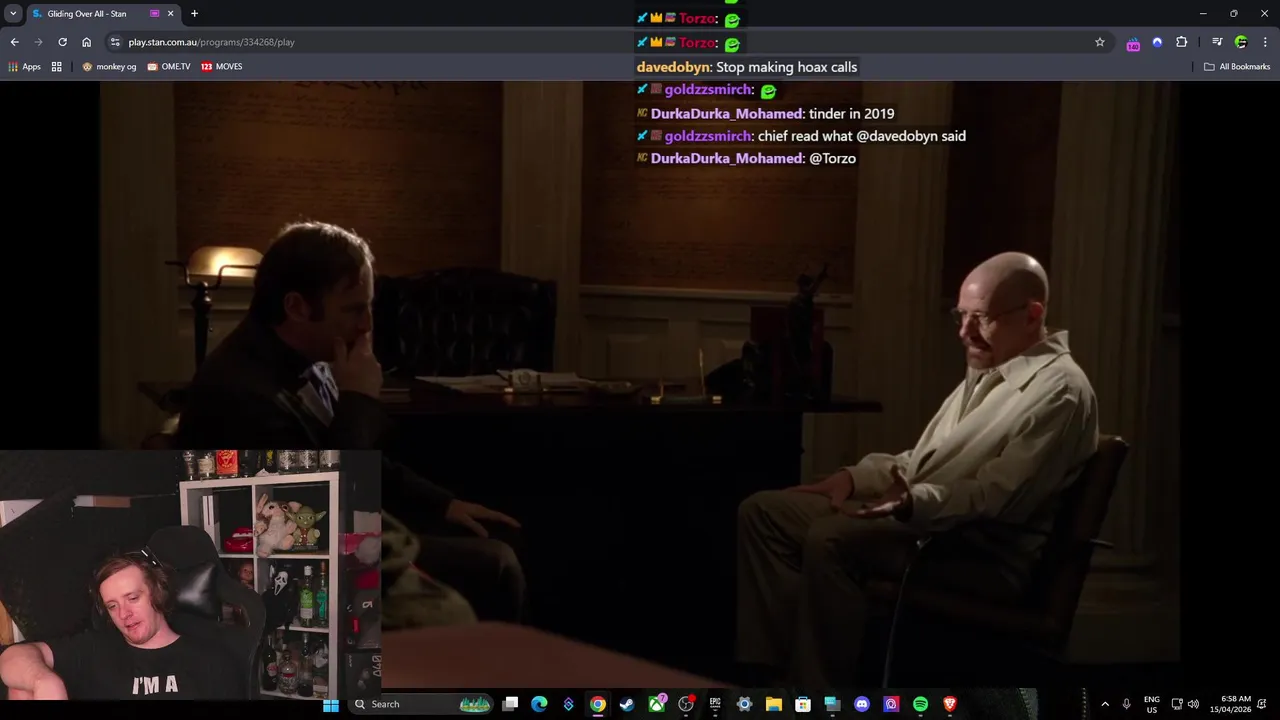1280x720 pixels.
Task: Open Epic Games Launcher on taskbar
Action: [715, 704]
